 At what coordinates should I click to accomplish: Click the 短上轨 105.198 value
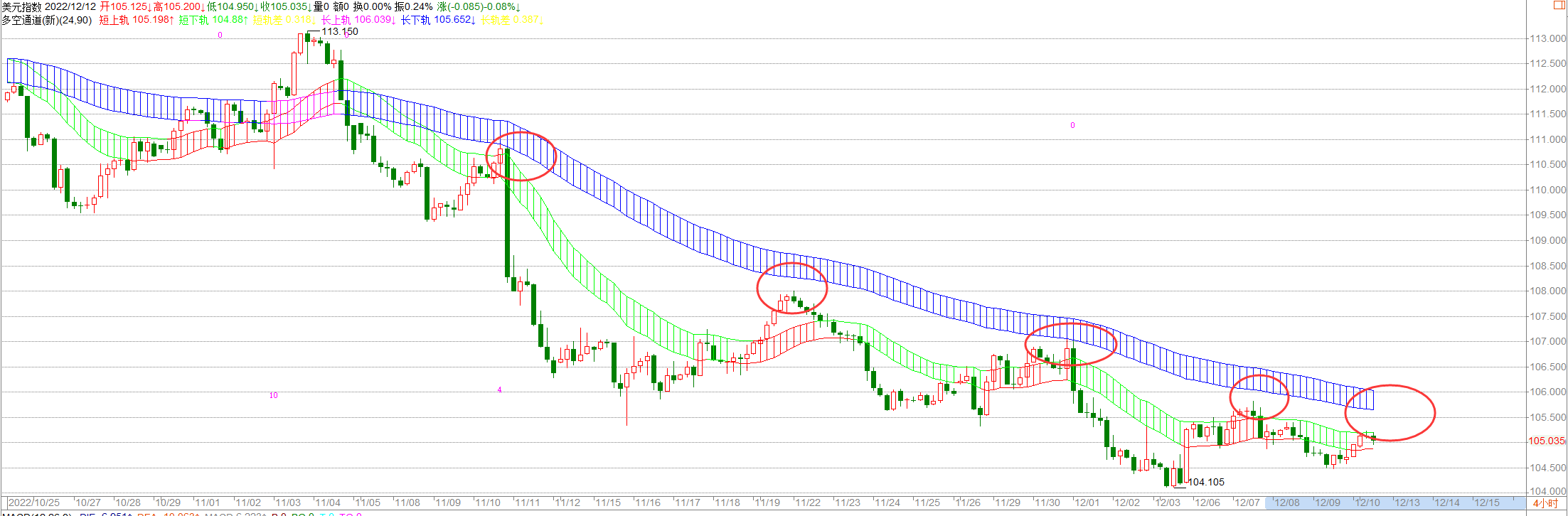(x=137, y=19)
